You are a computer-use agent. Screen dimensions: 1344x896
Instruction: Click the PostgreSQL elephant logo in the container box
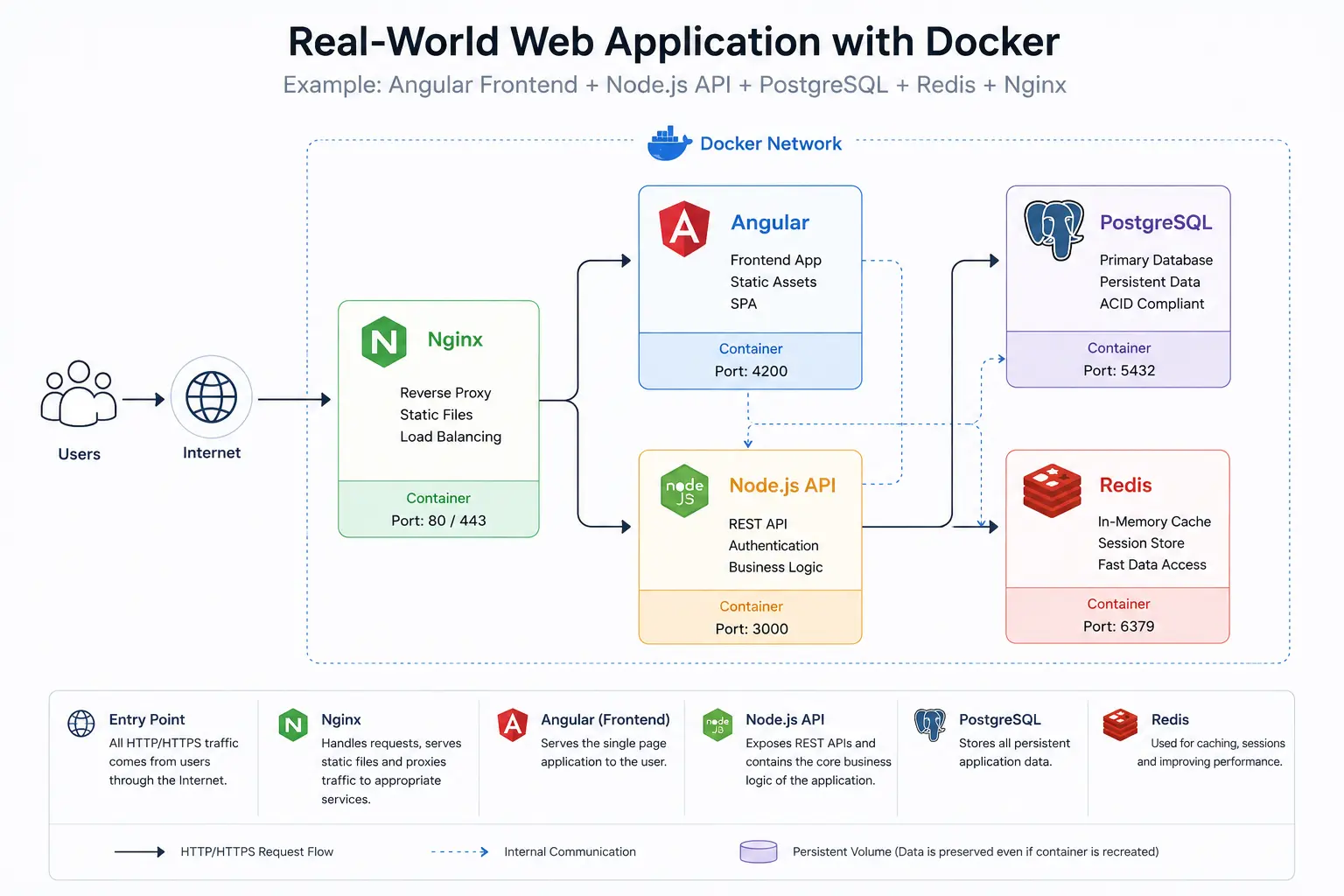click(x=1054, y=229)
